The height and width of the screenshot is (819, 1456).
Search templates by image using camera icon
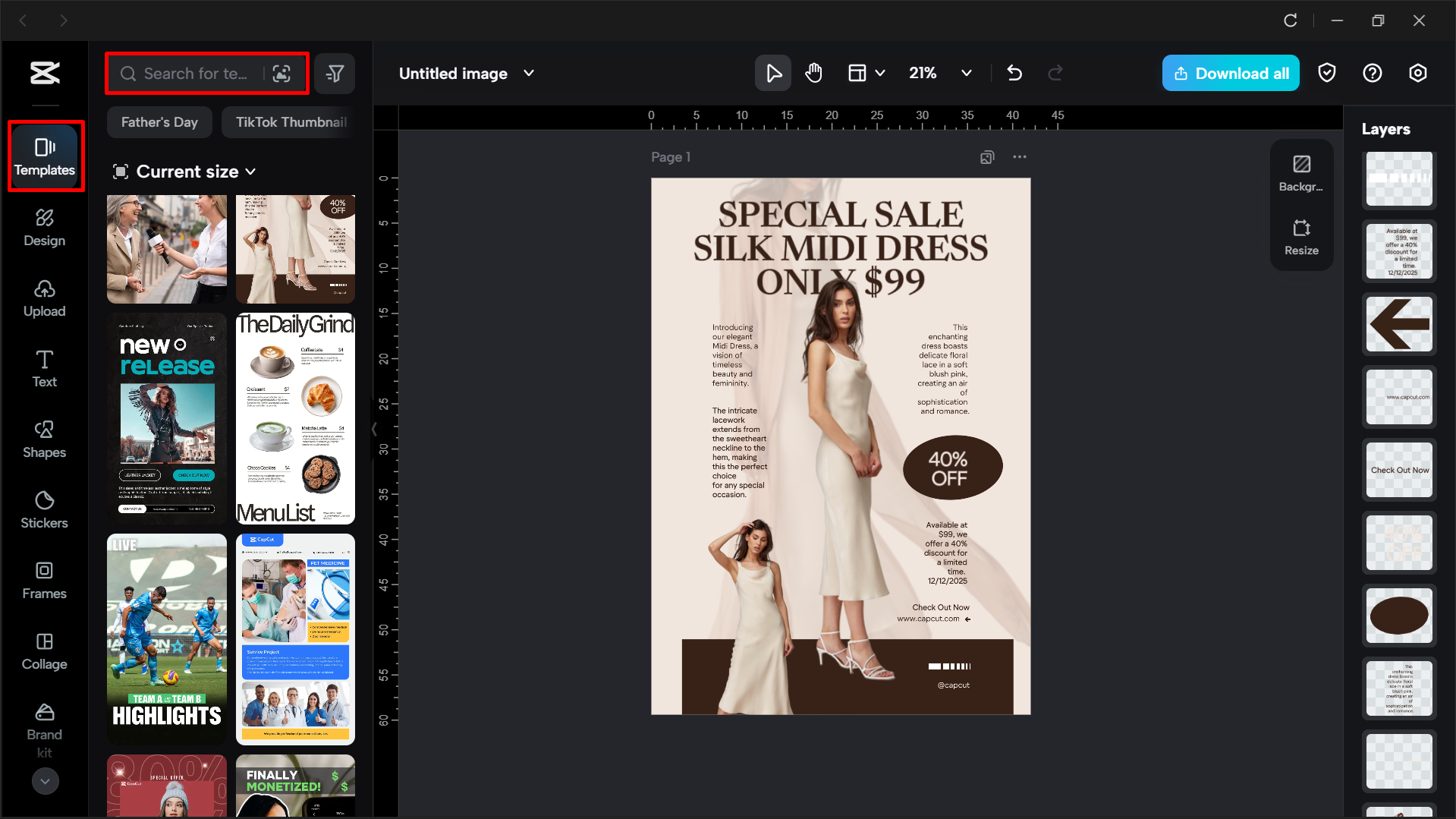point(282,73)
